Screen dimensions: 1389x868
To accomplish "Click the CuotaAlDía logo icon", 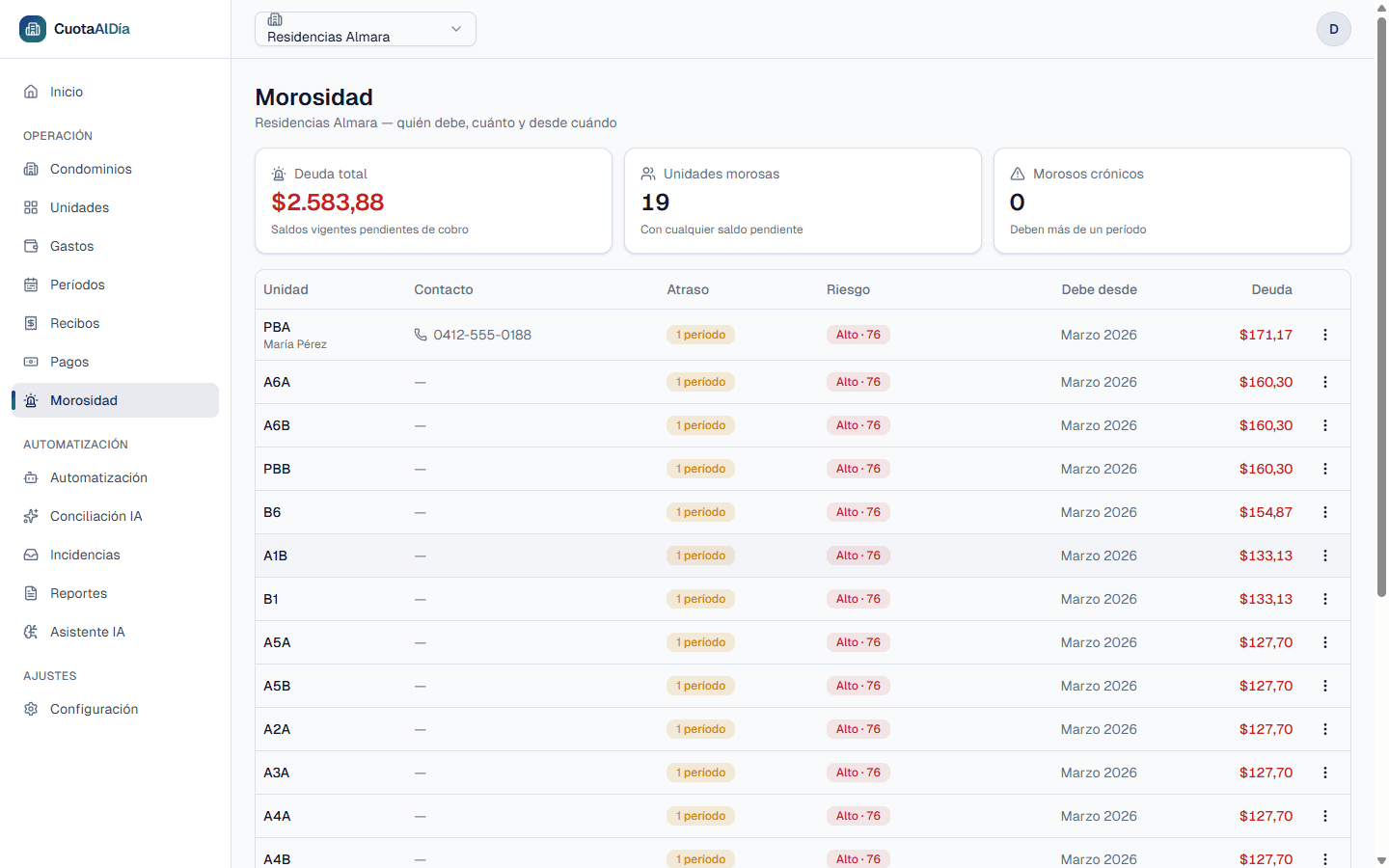I will tap(33, 29).
